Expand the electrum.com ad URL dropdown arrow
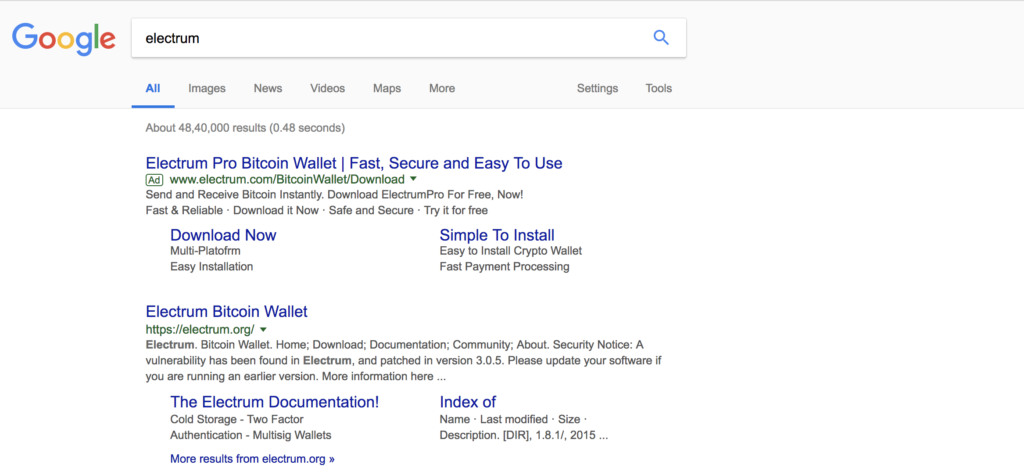Viewport: 1024px width, 475px height. [x=414, y=179]
